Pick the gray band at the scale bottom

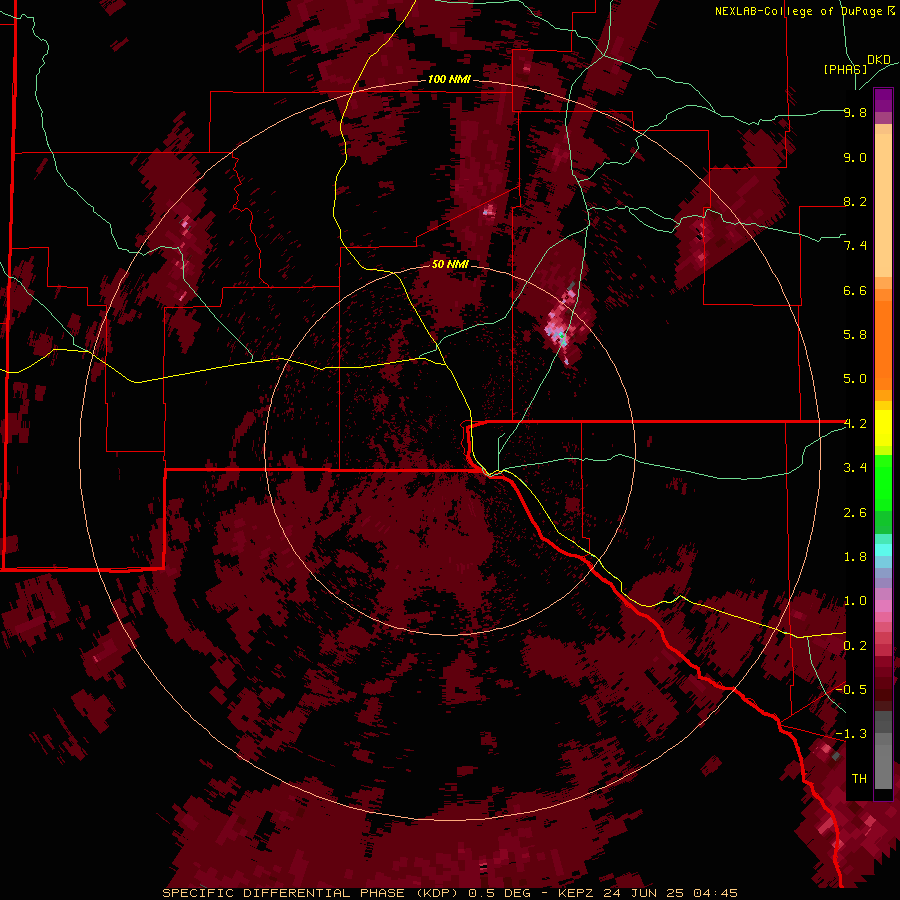[x=883, y=752]
